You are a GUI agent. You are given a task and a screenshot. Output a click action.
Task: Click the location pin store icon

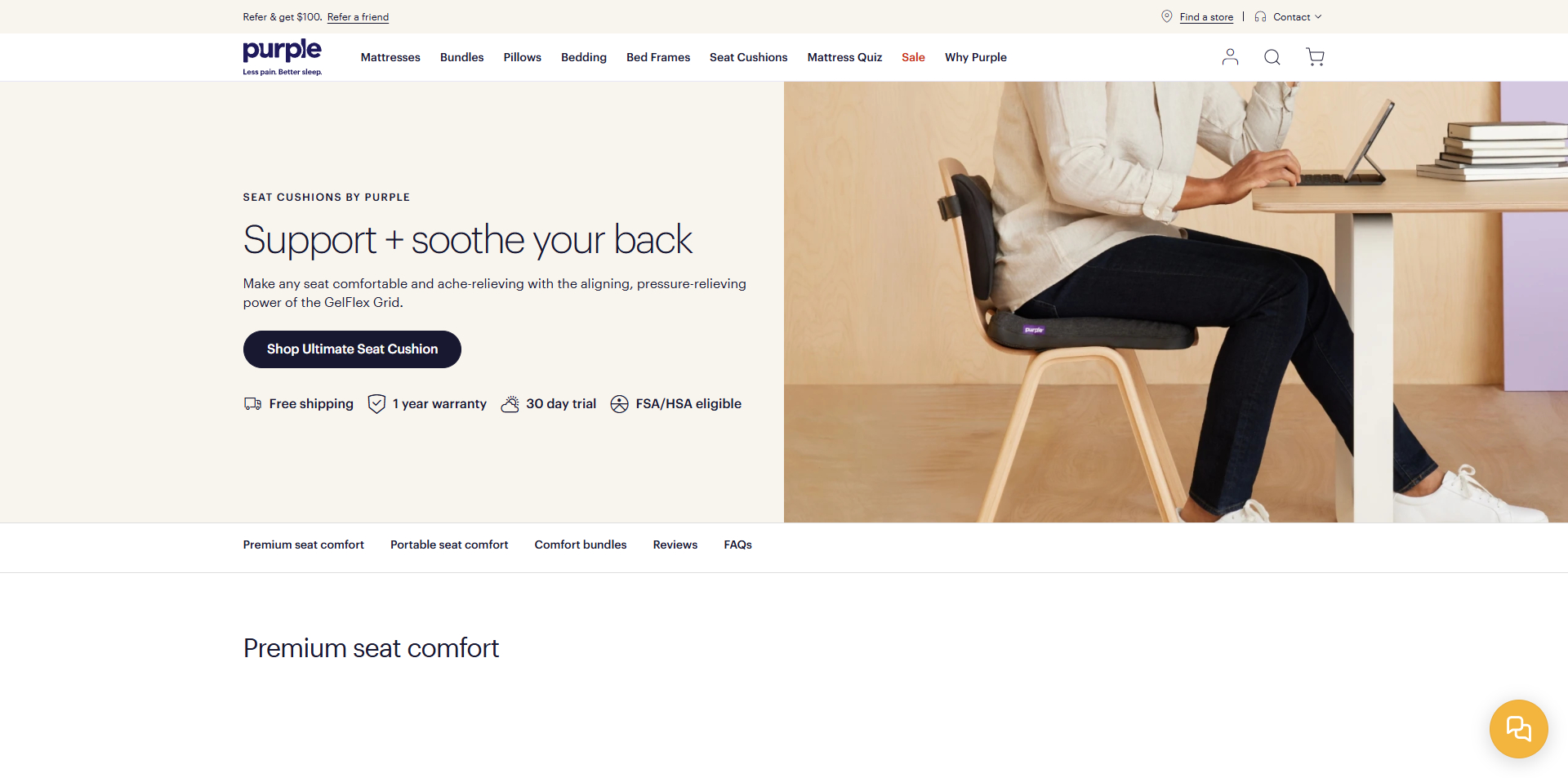(x=1167, y=16)
